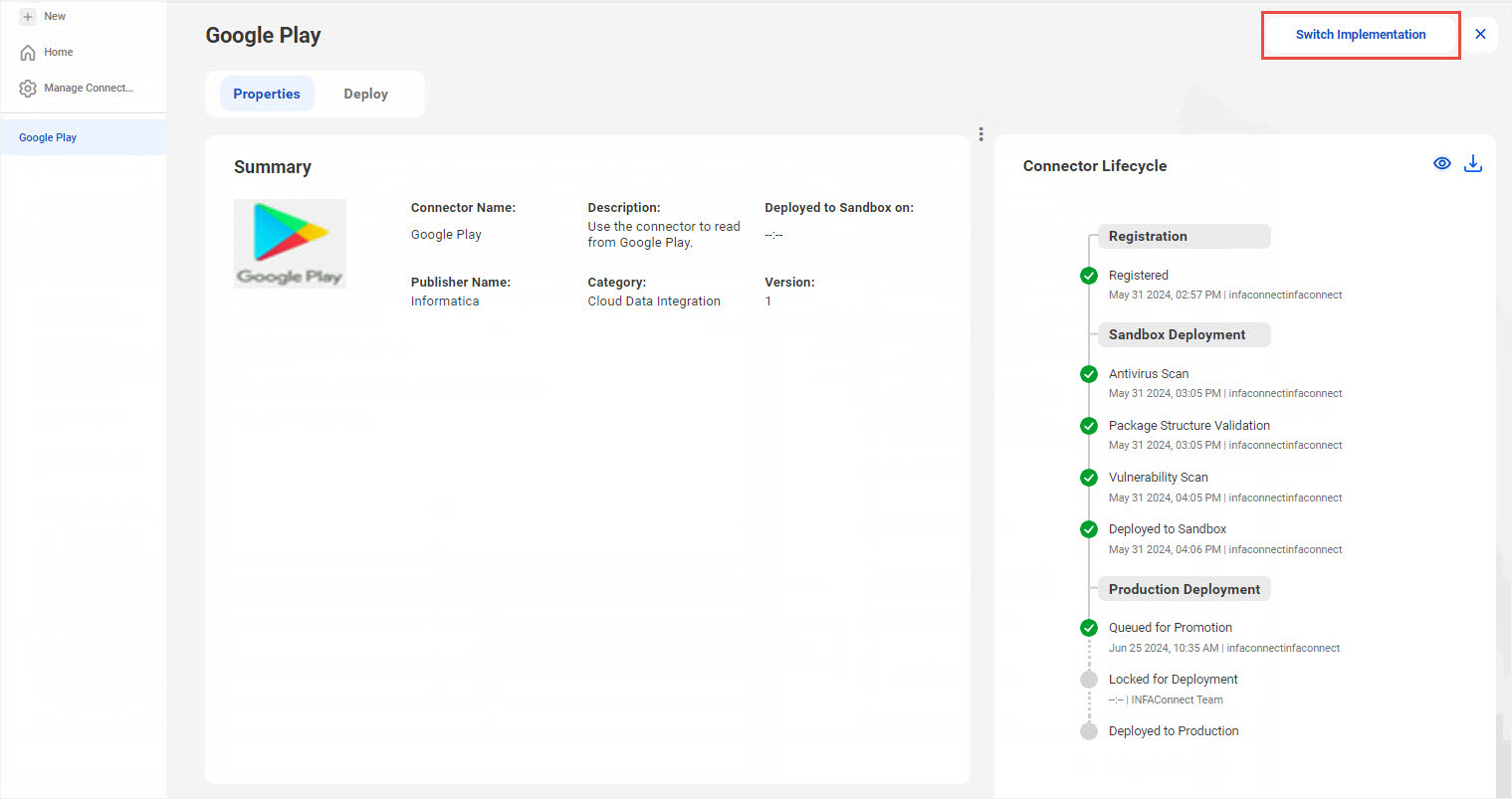
Task: Click the Connector Lifecycle heading
Action: 1095,166
